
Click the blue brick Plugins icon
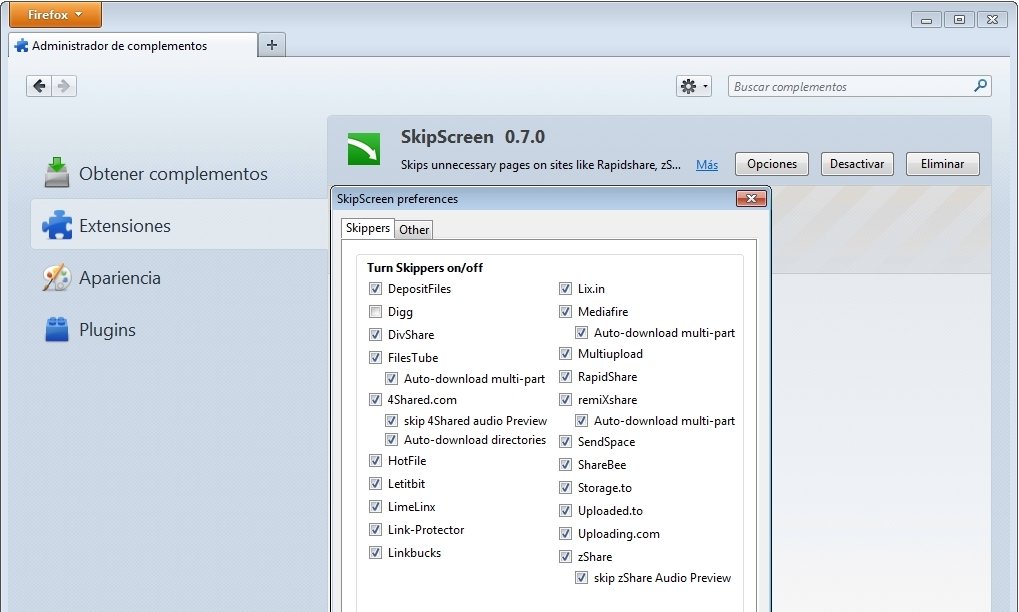tap(57, 329)
